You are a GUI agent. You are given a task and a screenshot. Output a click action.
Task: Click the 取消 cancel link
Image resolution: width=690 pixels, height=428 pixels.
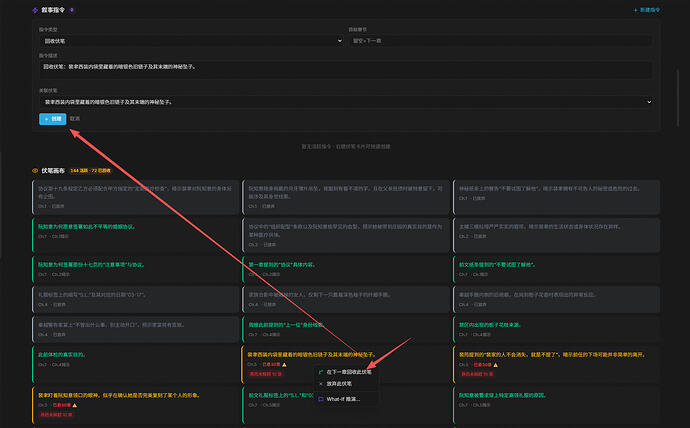click(75, 118)
